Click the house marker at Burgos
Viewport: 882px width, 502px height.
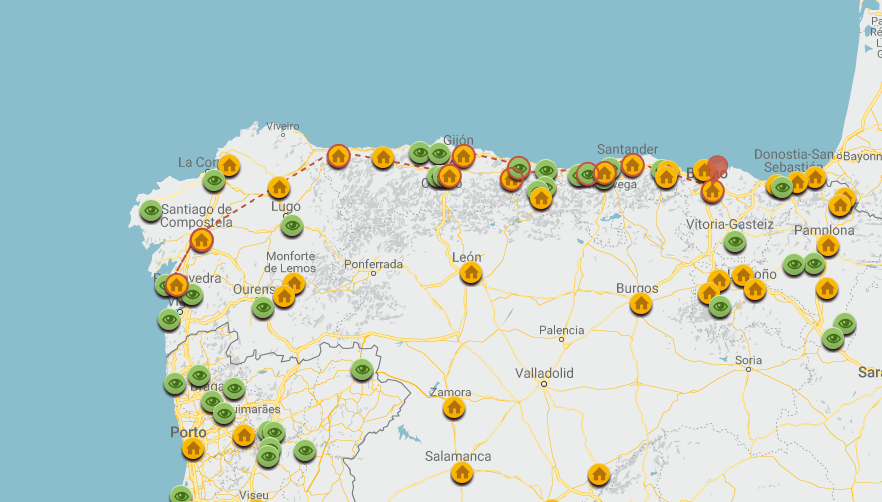point(640,304)
